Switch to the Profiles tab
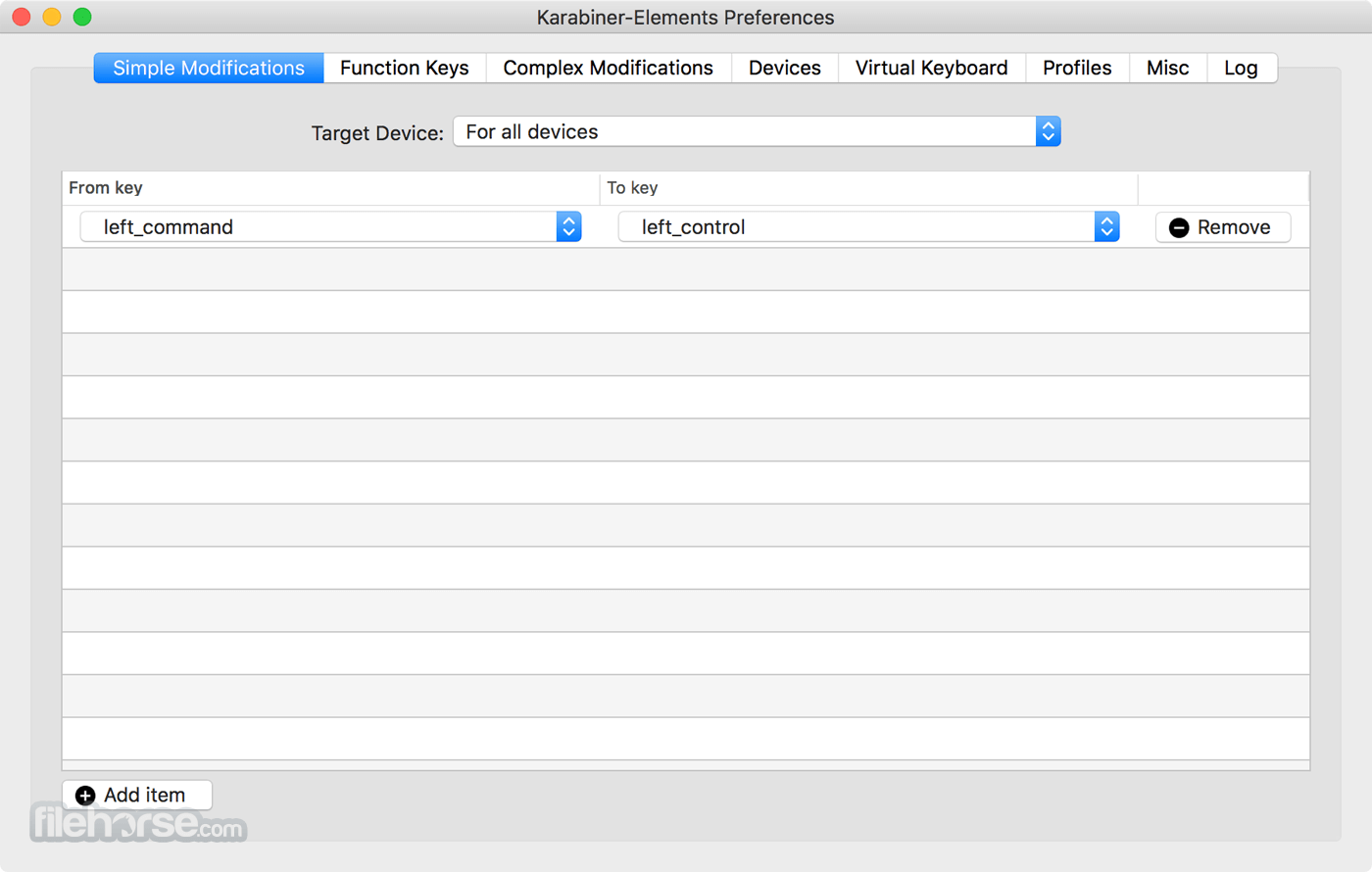 [x=1077, y=68]
